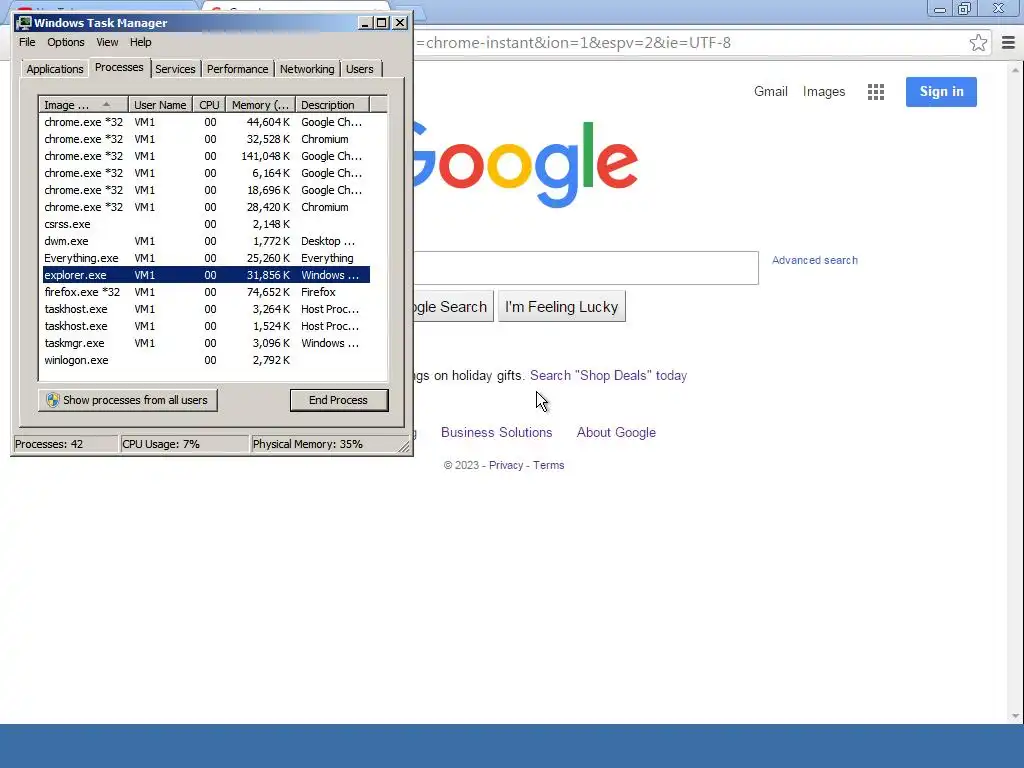
Task: Select the explorer.exe process row
Action: (x=206, y=275)
